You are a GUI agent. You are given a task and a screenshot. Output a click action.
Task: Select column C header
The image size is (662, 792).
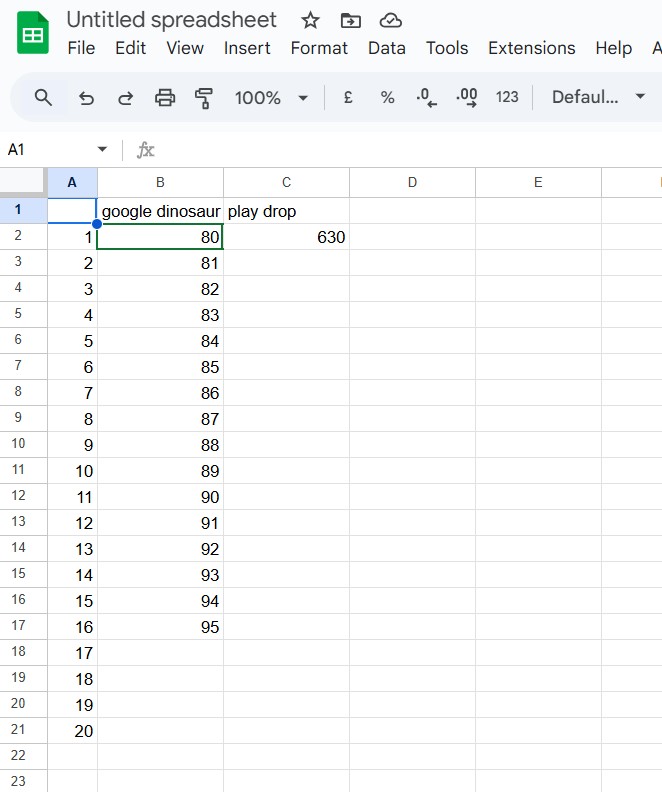[x=286, y=182]
